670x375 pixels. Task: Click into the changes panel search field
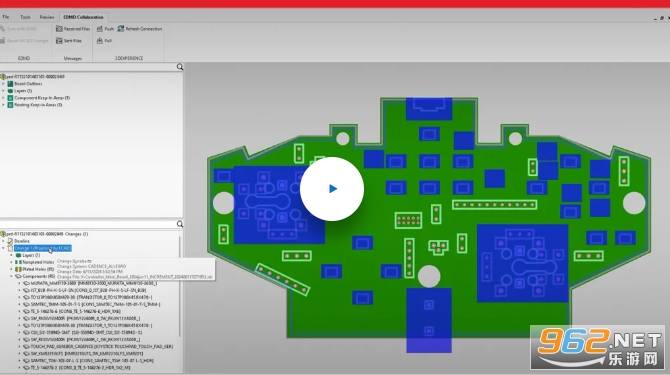88,224
